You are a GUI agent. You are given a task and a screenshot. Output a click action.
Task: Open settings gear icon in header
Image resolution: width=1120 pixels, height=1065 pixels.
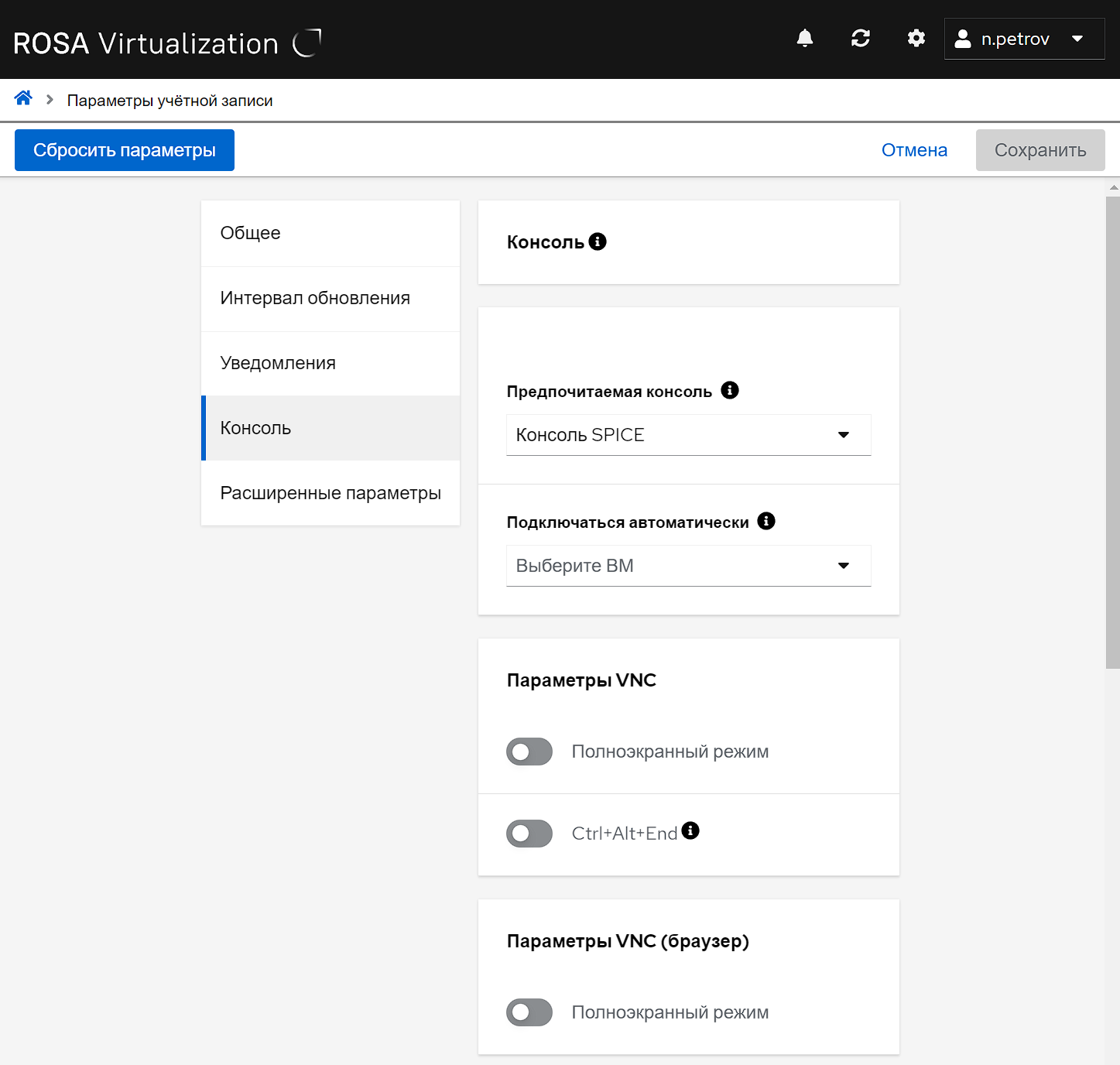point(916,39)
